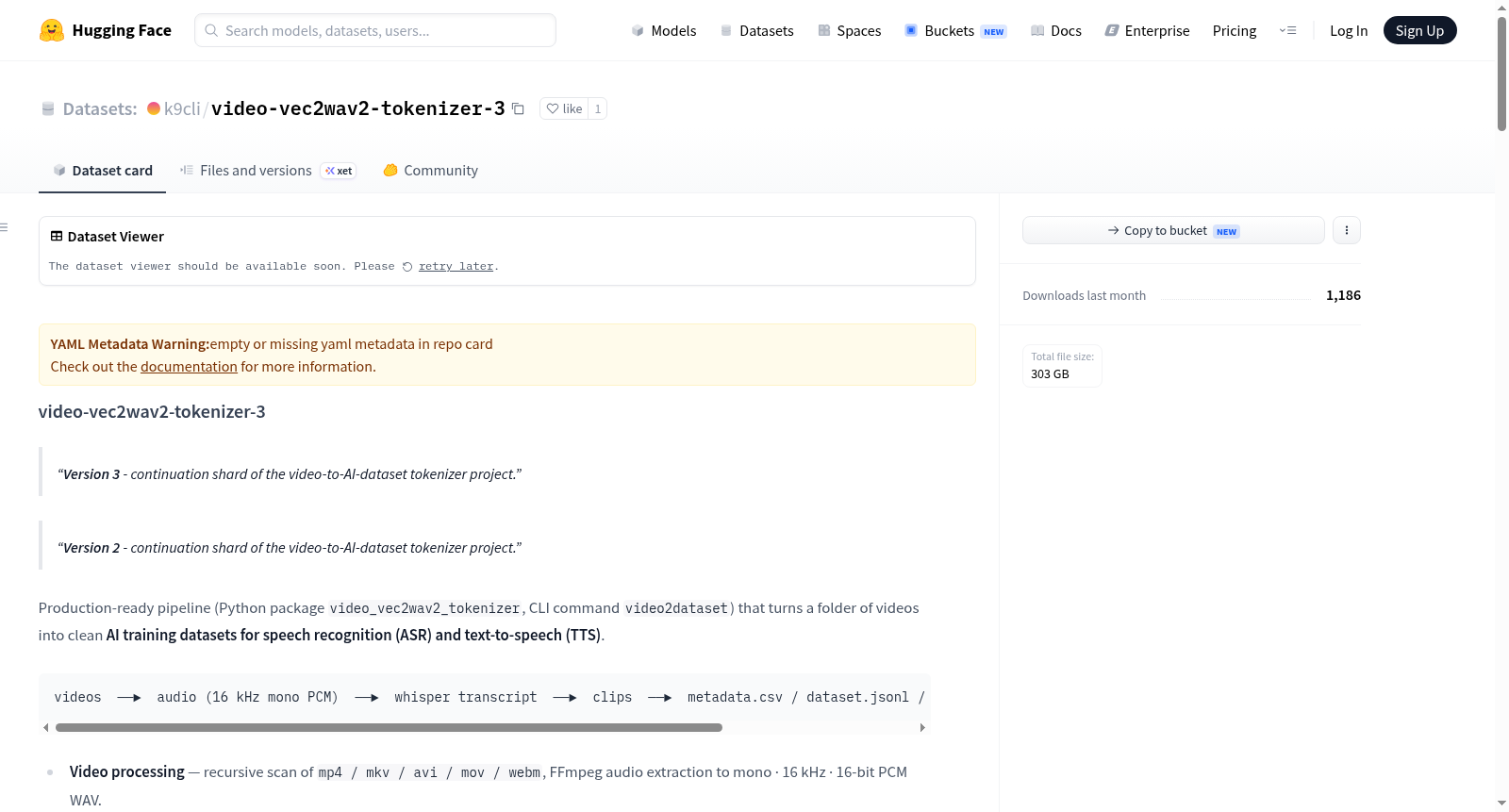Screen dimensions: 1509x812
Task: Click the 1,186 downloads value
Action: (x=1343, y=295)
